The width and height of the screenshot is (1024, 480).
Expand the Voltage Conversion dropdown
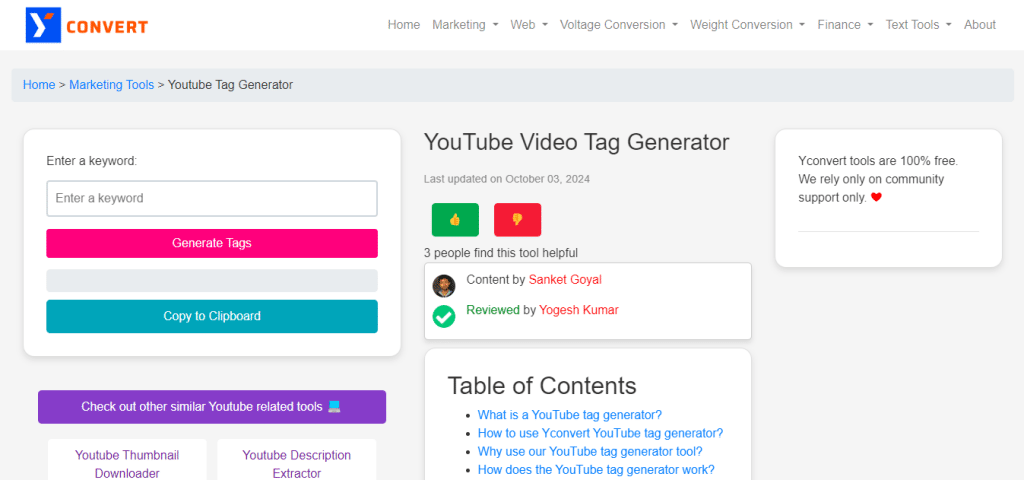pos(618,25)
